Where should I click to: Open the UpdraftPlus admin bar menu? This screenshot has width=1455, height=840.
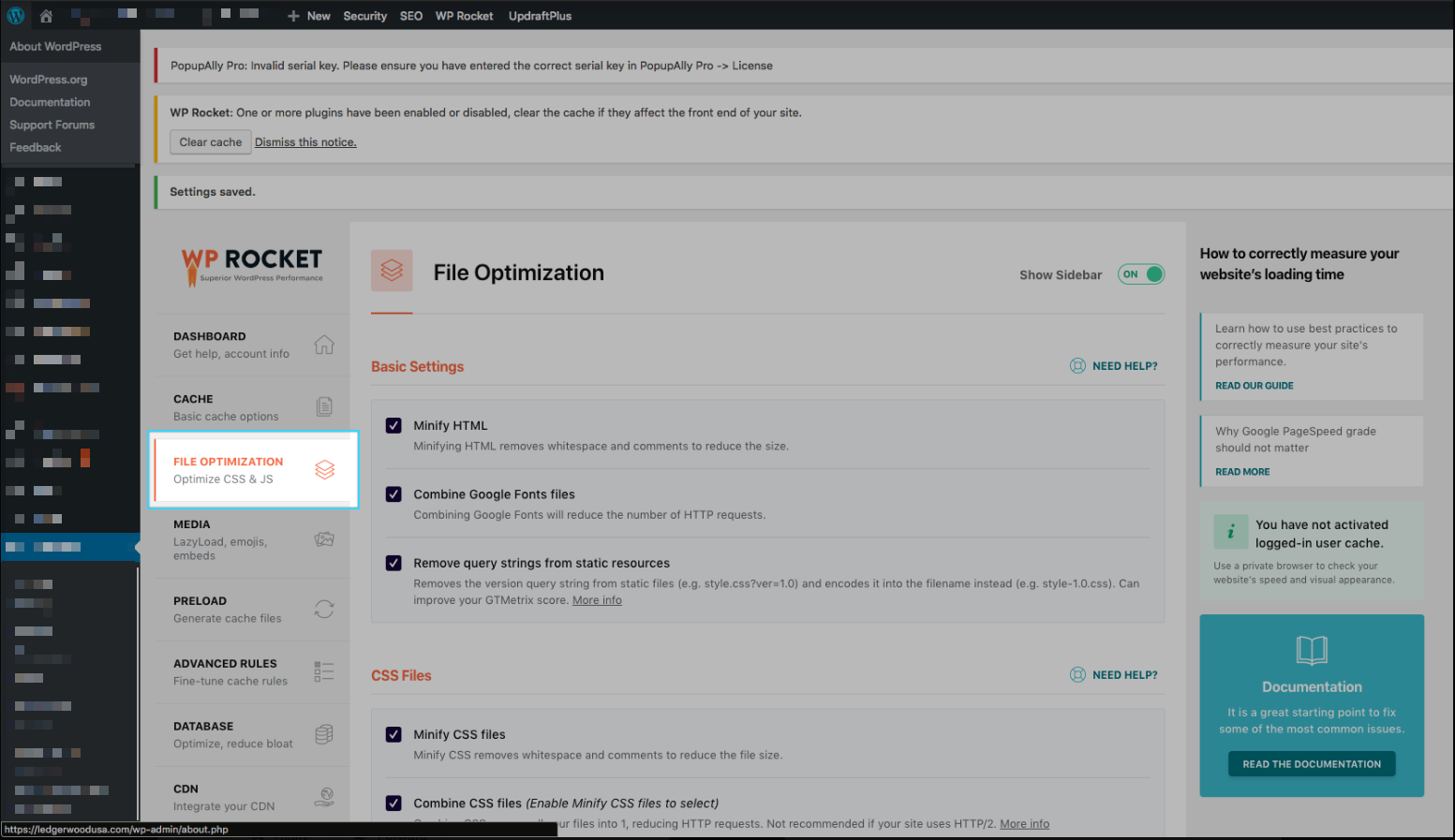click(x=540, y=16)
